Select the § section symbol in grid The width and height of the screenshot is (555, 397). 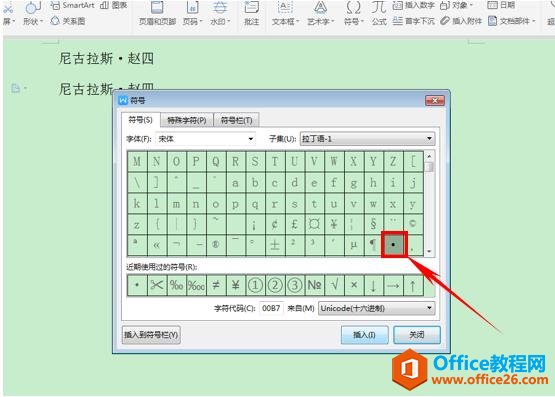point(373,224)
